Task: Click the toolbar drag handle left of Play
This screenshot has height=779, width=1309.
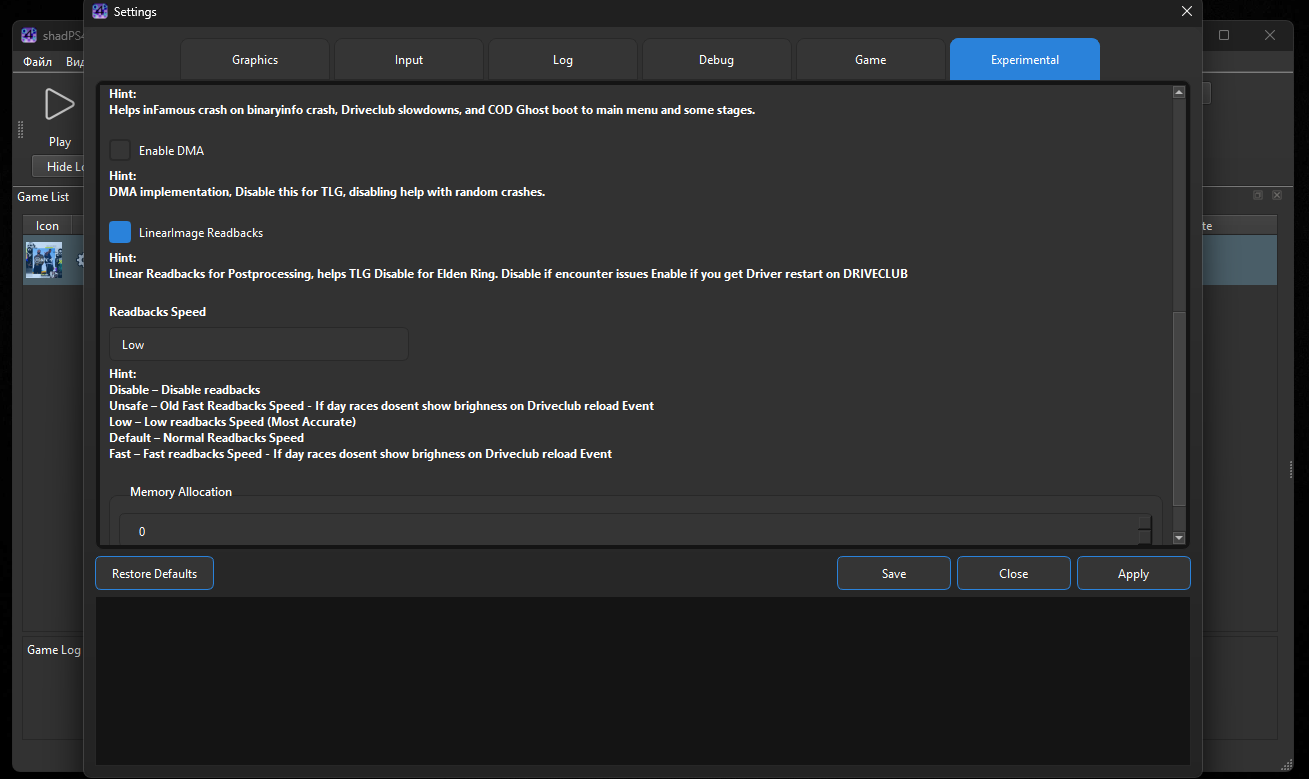Action: point(20,130)
